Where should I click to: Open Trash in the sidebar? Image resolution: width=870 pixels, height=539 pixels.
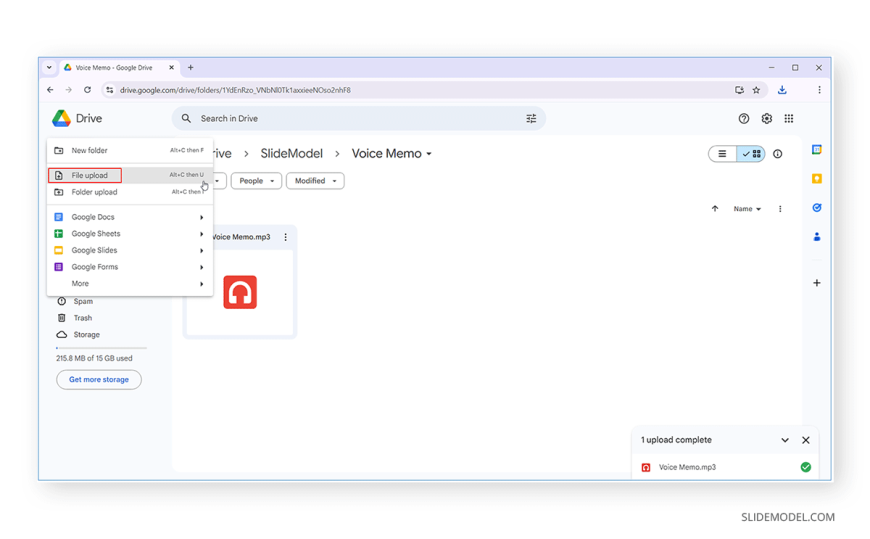click(83, 318)
